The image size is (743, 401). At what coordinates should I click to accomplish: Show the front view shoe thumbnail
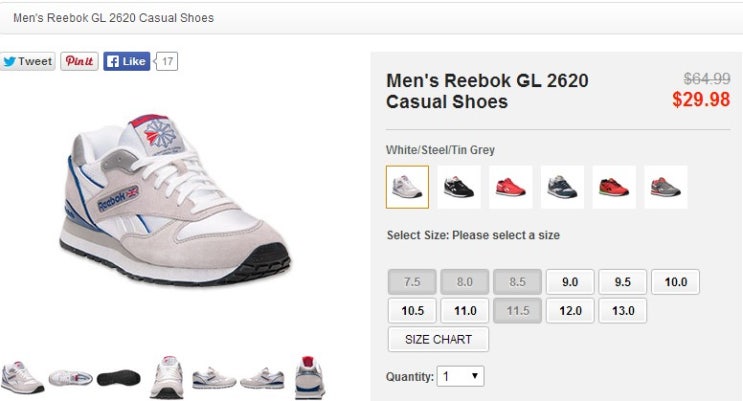167,378
